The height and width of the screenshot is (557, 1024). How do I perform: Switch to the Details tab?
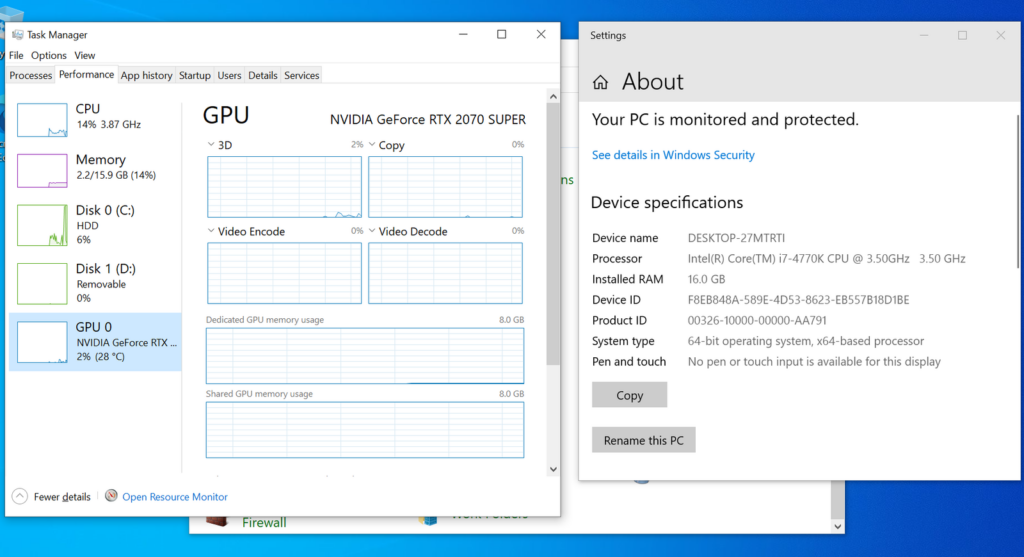coord(263,76)
